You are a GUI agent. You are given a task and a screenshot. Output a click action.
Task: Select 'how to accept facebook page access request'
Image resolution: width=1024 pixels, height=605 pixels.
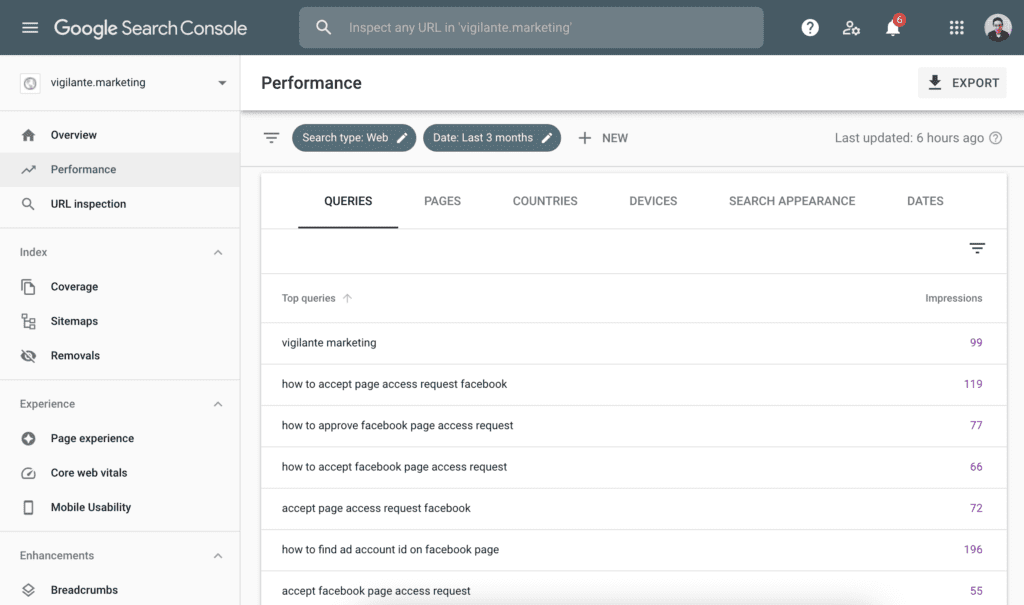point(633,467)
